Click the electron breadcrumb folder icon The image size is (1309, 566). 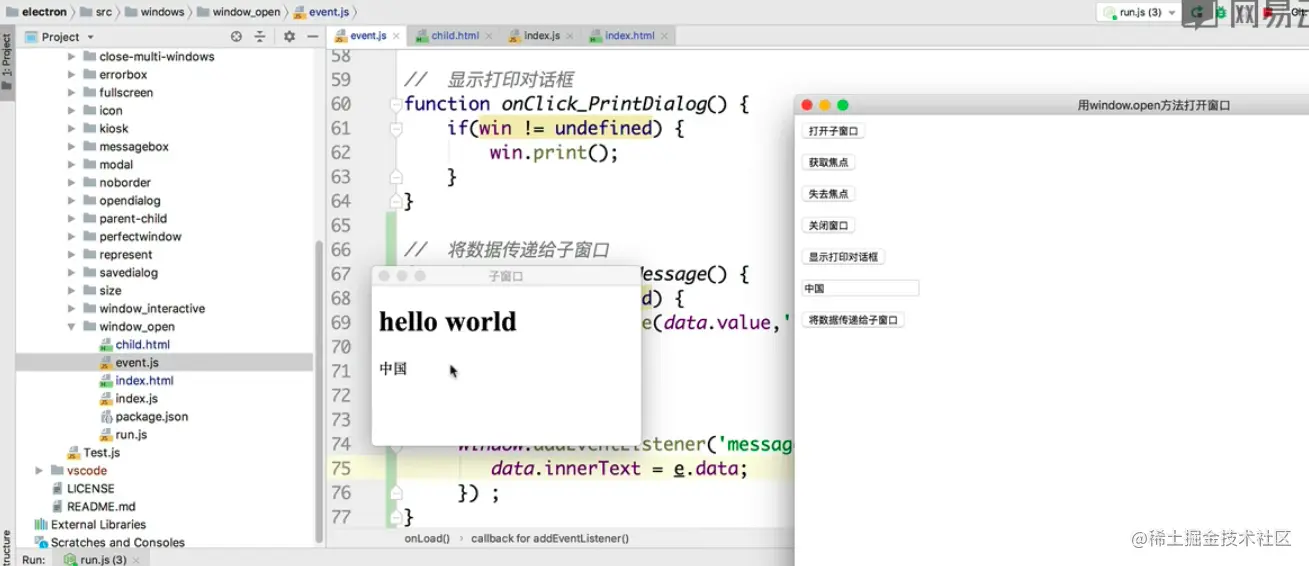(x=11, y=12)
